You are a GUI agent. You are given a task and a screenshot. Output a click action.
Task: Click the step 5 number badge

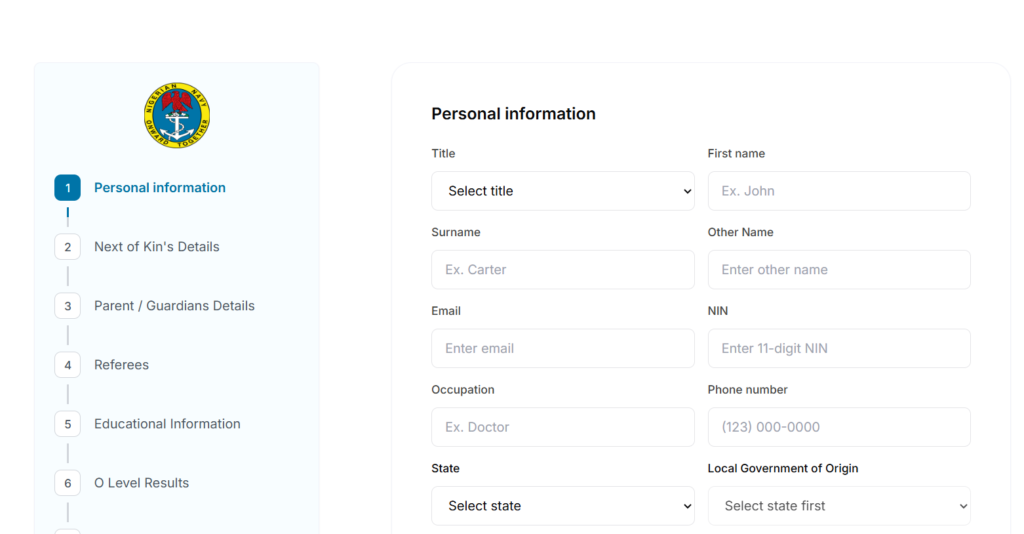(68, 424)
